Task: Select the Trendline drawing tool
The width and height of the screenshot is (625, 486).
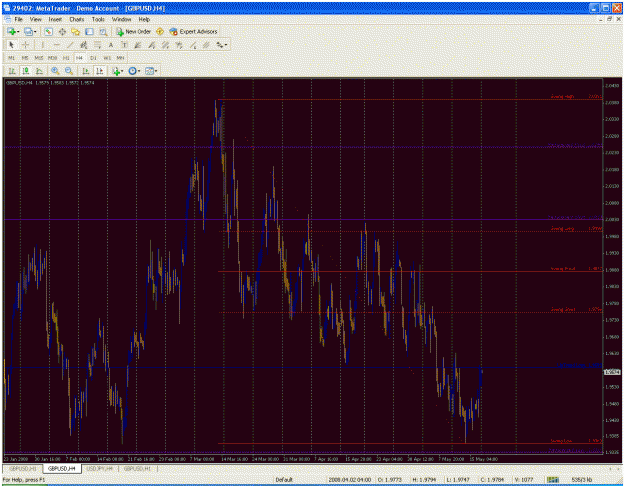Action: pyautogui.click(x=70, y=45)
